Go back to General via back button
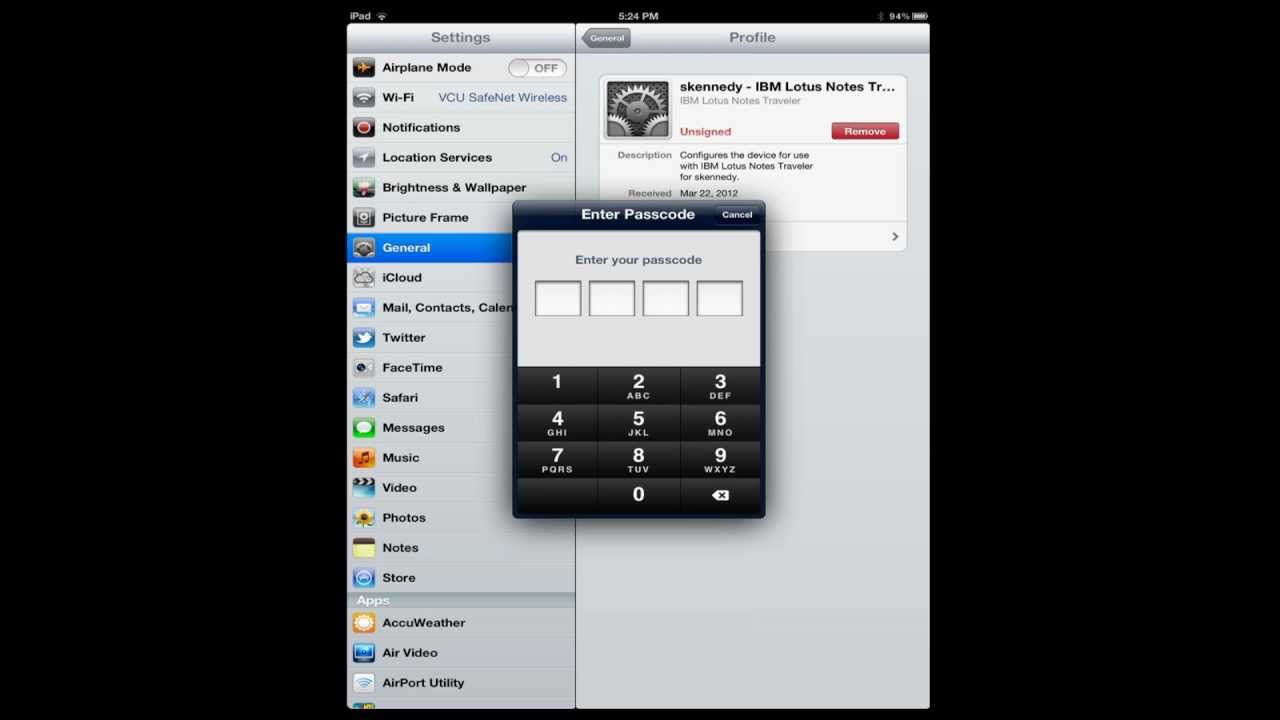Image resolution: width=1280 pixels, height=720 pixels. pyautogui.click(x=606, y=38)
